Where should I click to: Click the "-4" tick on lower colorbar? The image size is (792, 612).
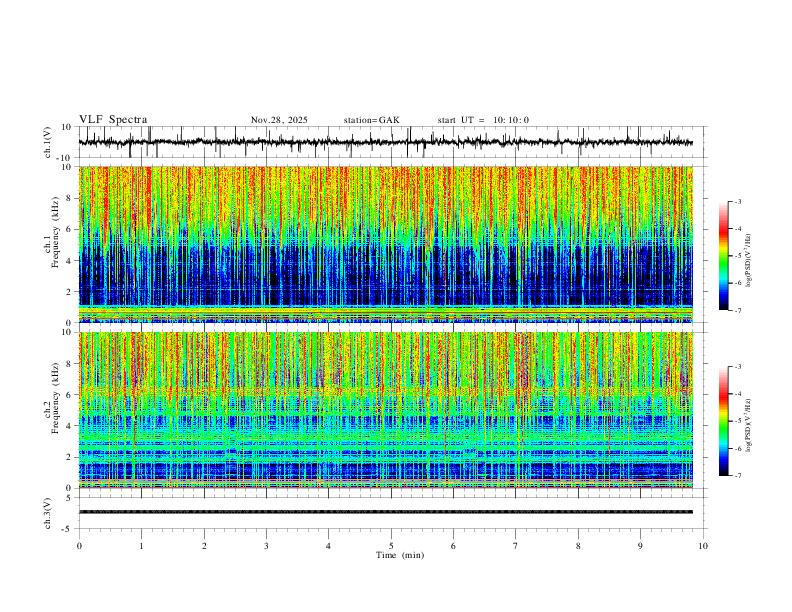[738, 394]
